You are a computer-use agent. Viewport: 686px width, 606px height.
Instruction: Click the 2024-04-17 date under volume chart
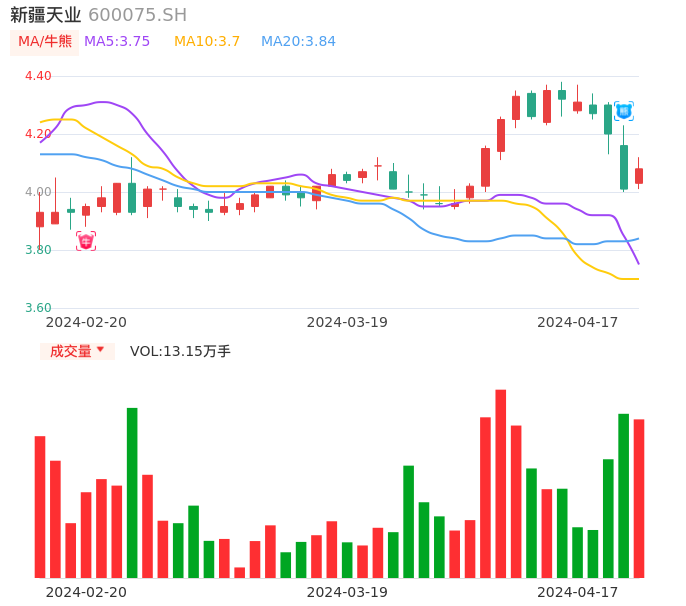(x=578, y=592)
